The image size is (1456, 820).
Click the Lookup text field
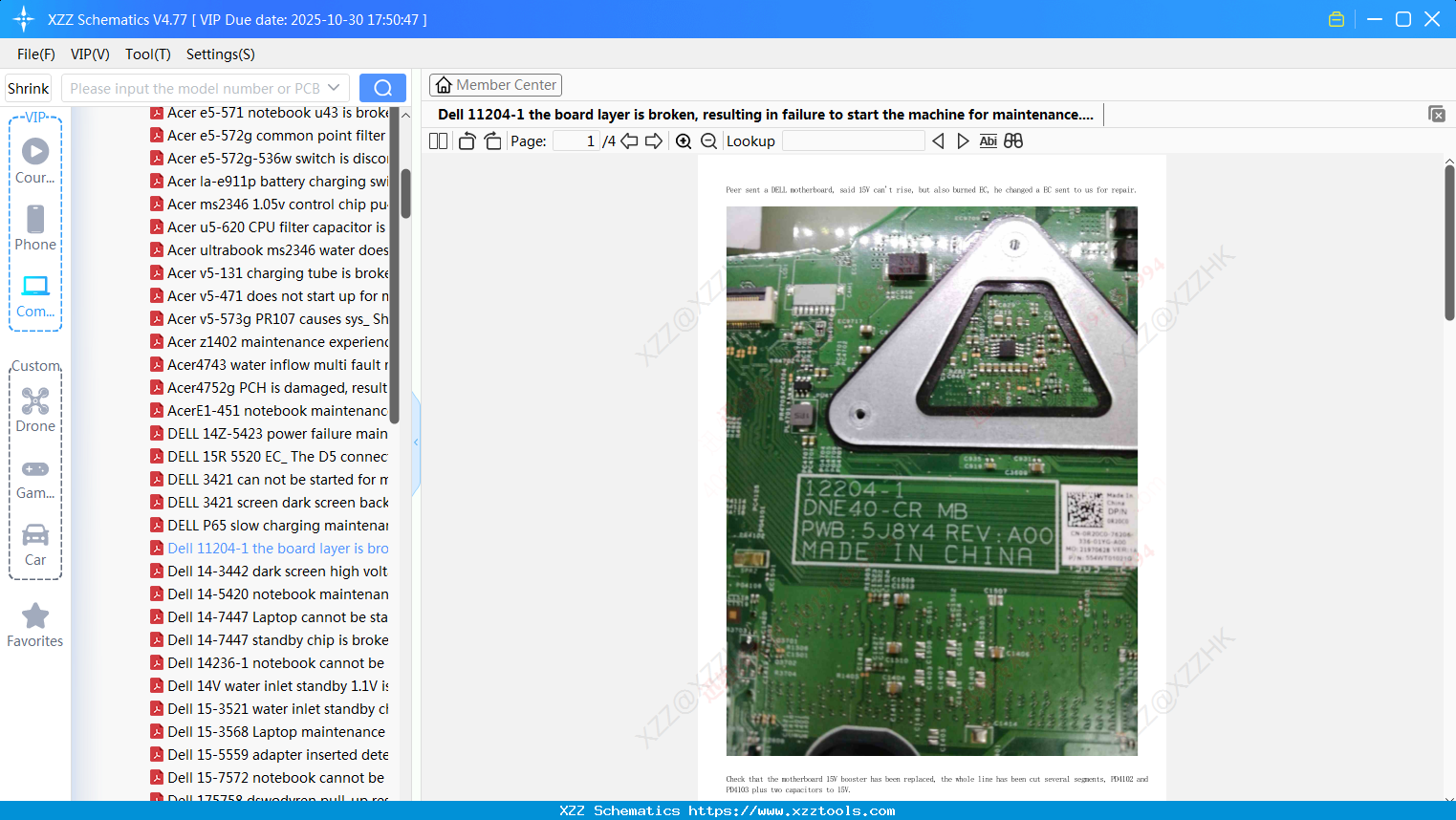(853, 141)
